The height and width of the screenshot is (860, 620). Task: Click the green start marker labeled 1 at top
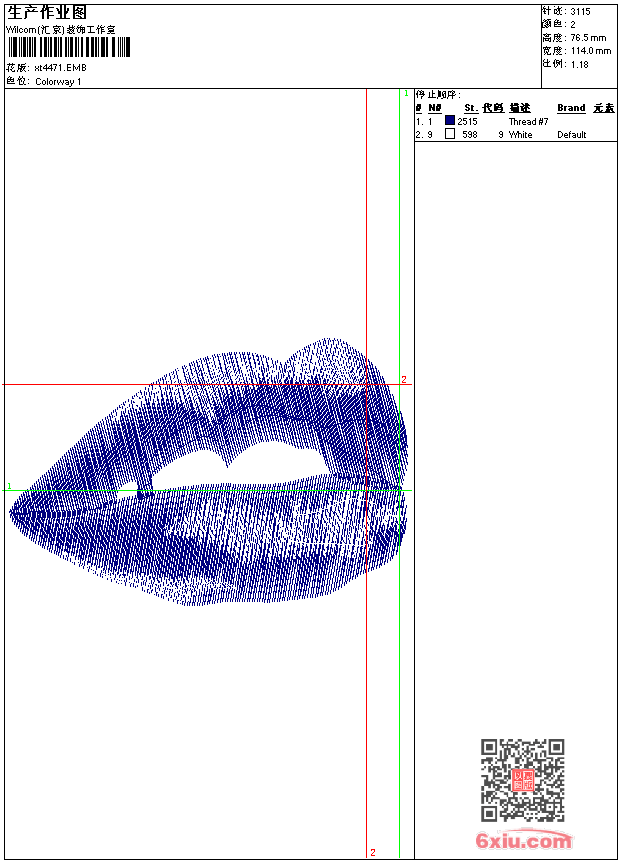pos(406,93)
